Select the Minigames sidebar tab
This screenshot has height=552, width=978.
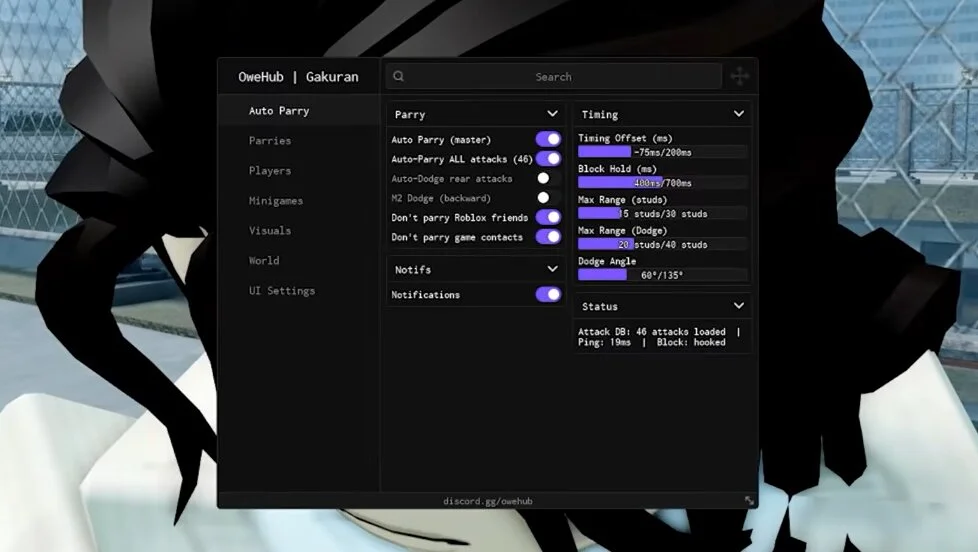276,201
